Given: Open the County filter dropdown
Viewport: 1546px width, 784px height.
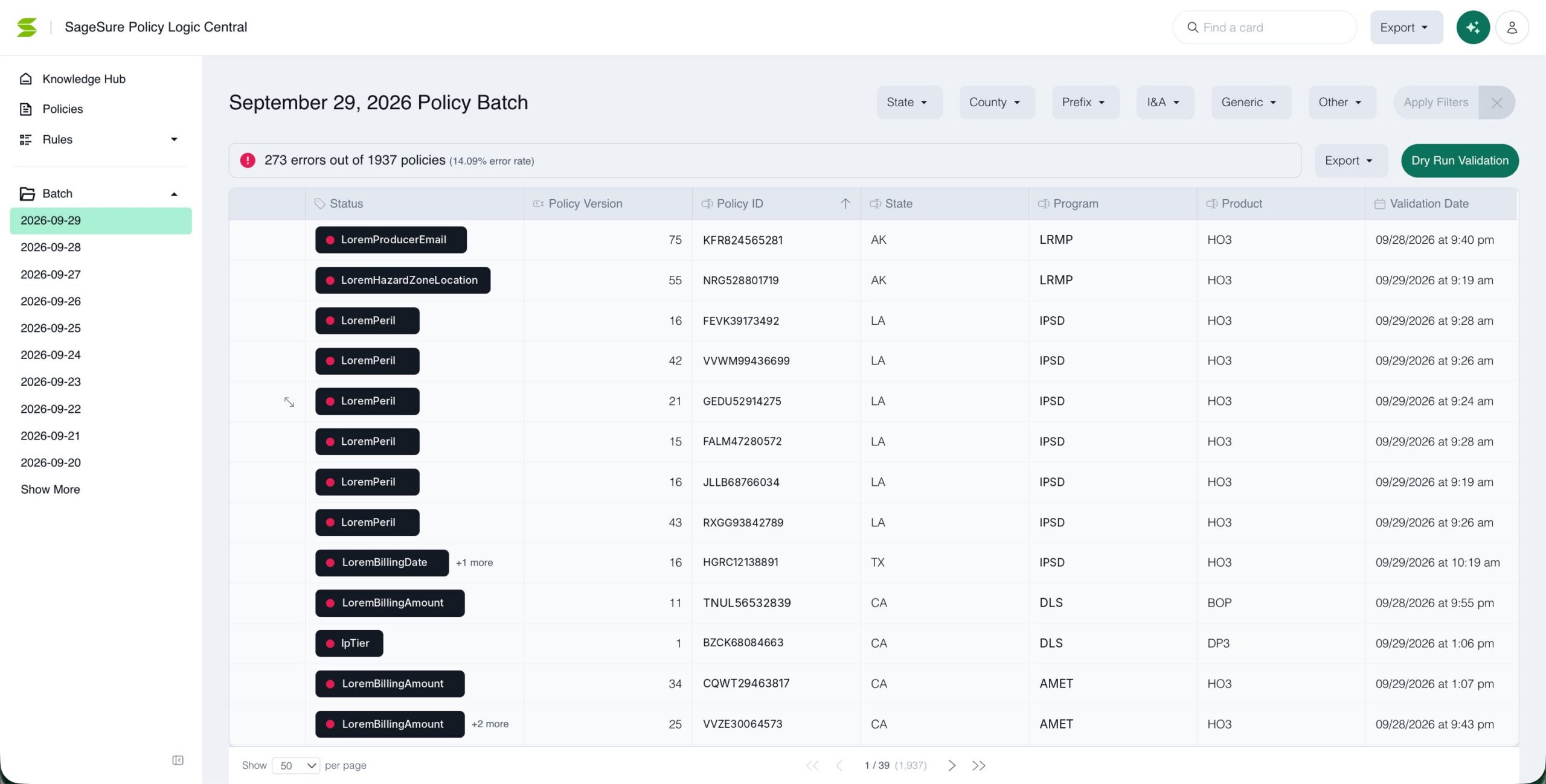Looking at the screenshot, I should tap(996, 103).
